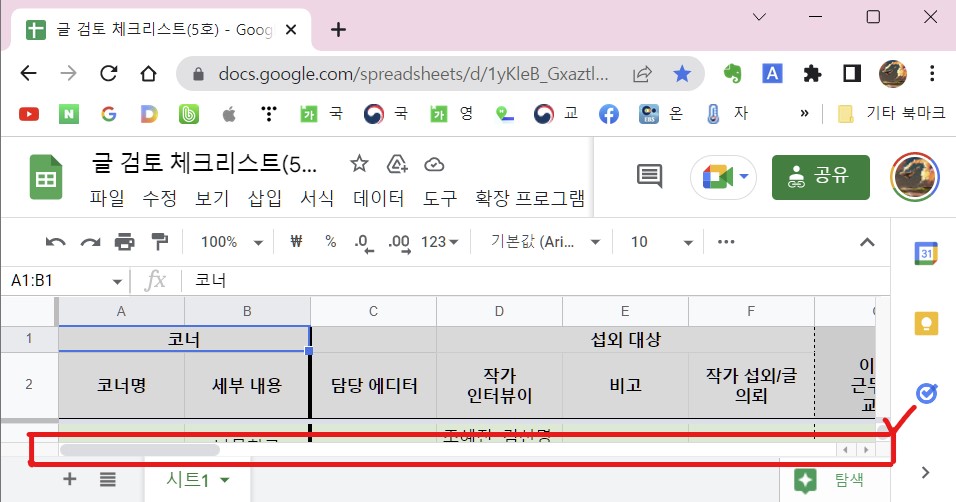Open the YouTube bookmark
Screen dimensions: 956x502
coord(29,114)
